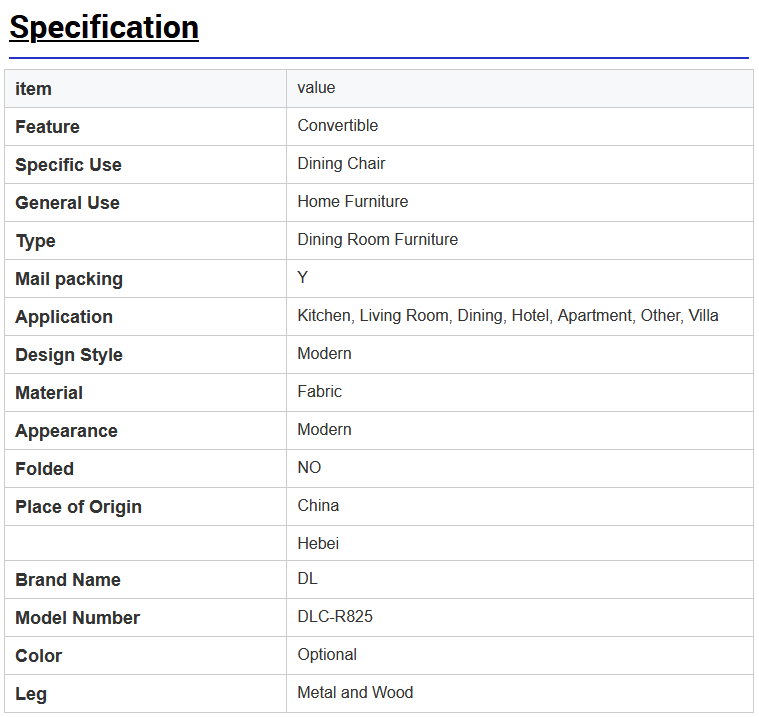This screenshot has width=759, height=717.
Task: Select the DLC-R825 model number
Action: pyautogui.click(x=335, y=616)
